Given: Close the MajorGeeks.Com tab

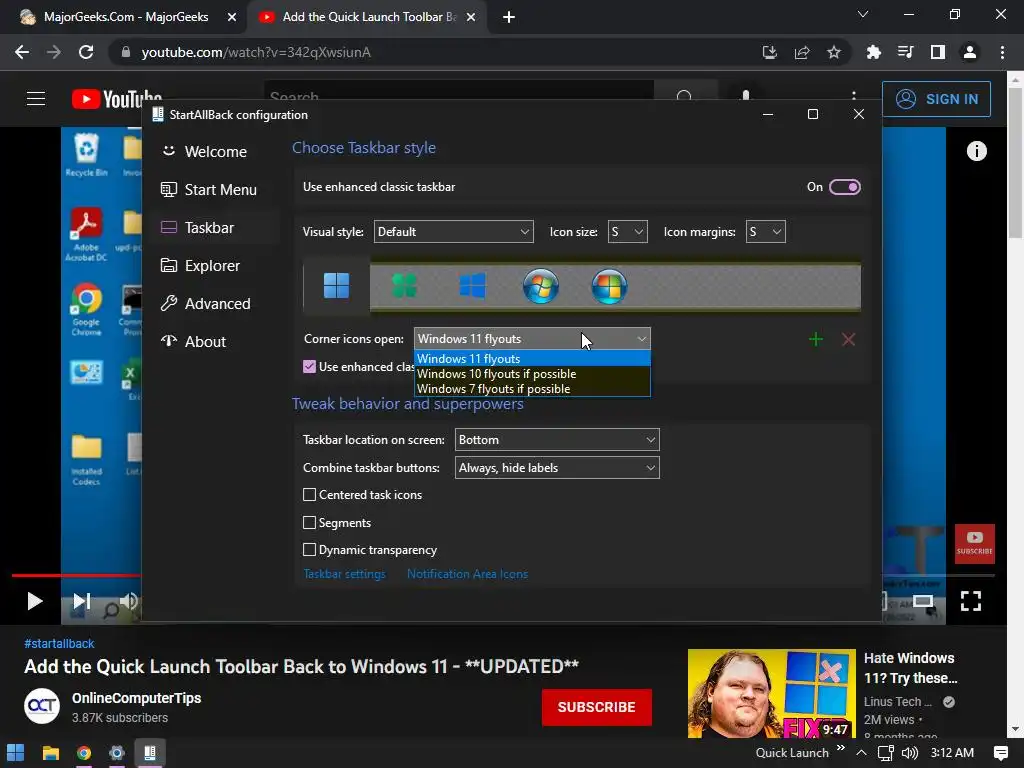Looking at the screenshot, I should pyautogui.click(x=232, y=17).
